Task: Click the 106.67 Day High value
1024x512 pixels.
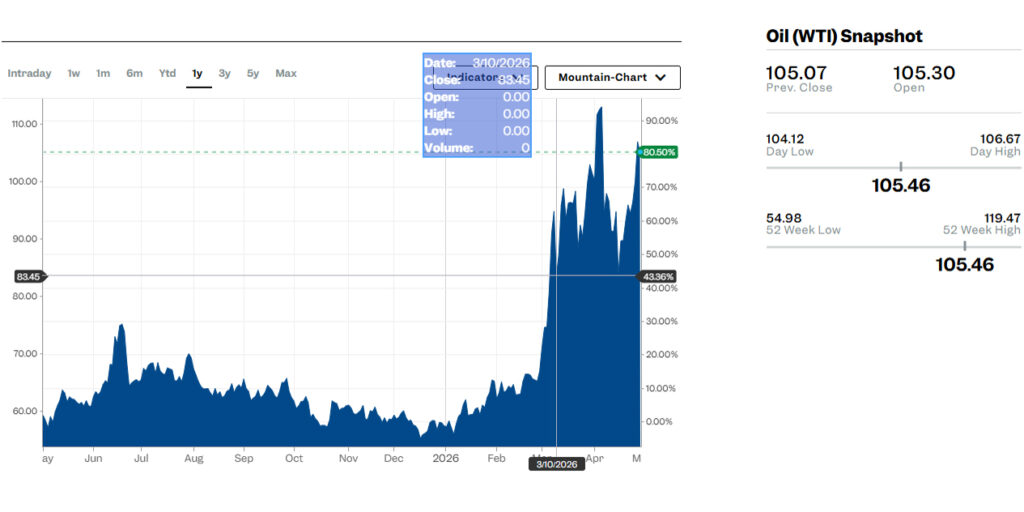Action: pyautogui.click(x=1000, y=138)
